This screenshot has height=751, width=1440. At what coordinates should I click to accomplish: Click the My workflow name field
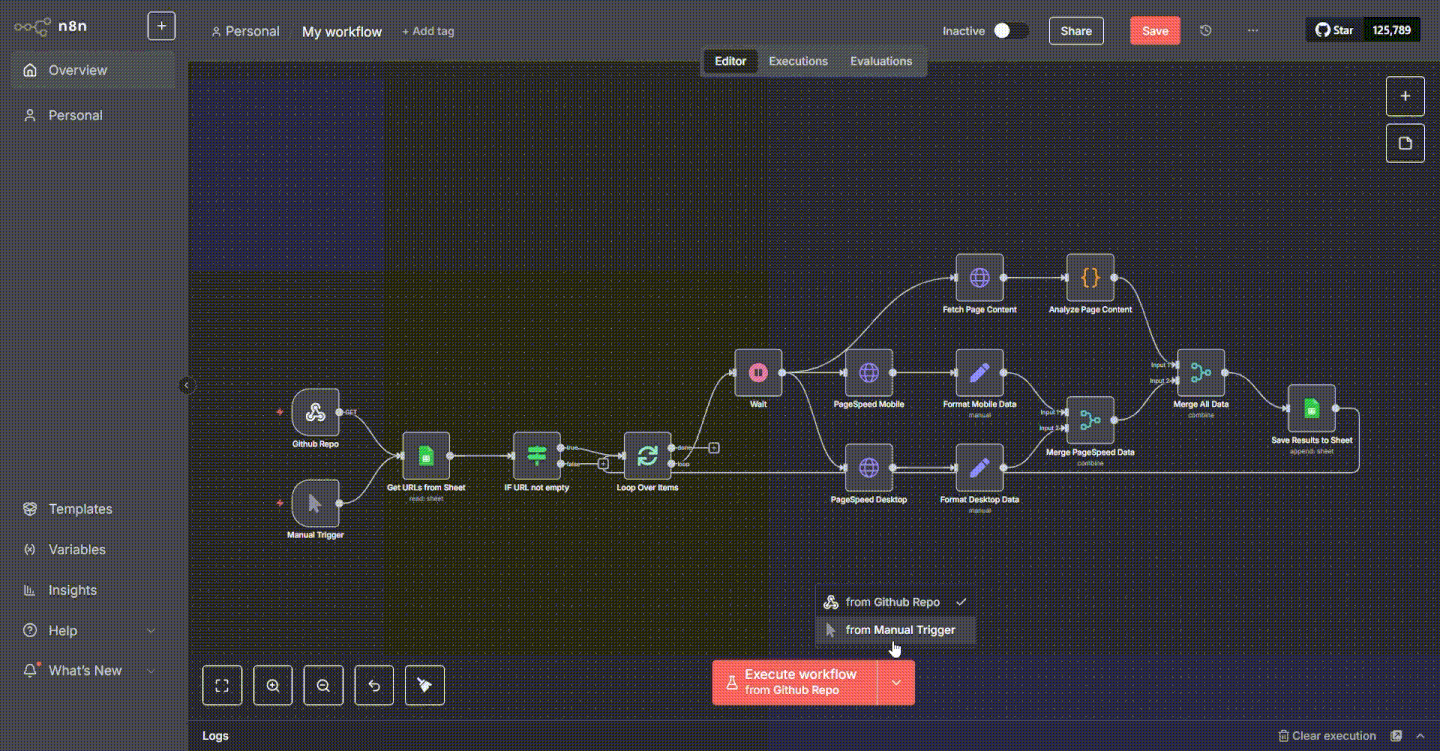coord(342,31)
